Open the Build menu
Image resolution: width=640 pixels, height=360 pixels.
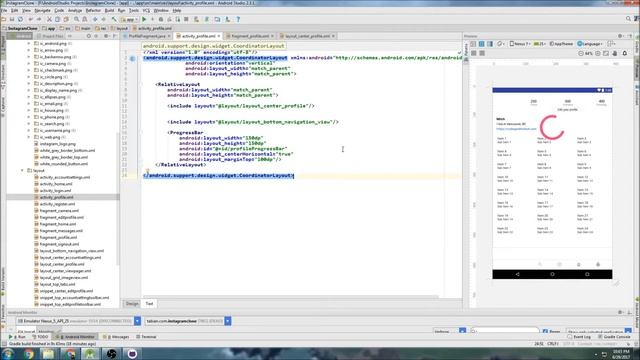[x=109, y=10]
